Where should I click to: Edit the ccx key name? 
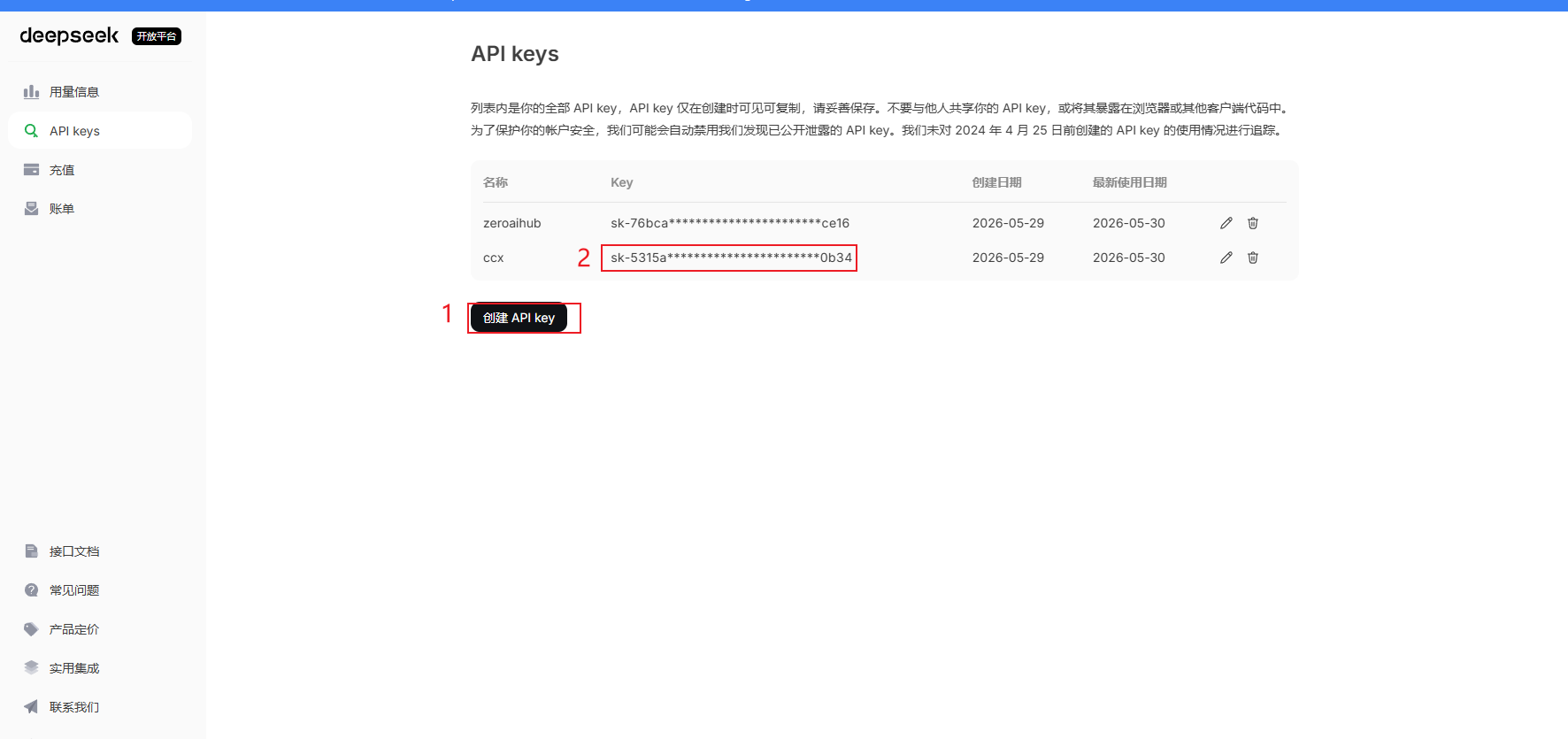1226,258
